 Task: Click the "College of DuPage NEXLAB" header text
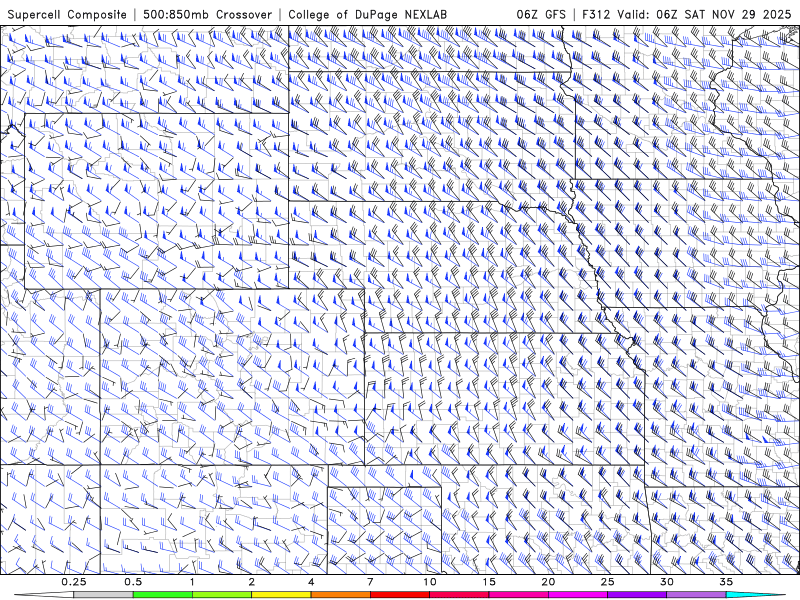[367, 15]
